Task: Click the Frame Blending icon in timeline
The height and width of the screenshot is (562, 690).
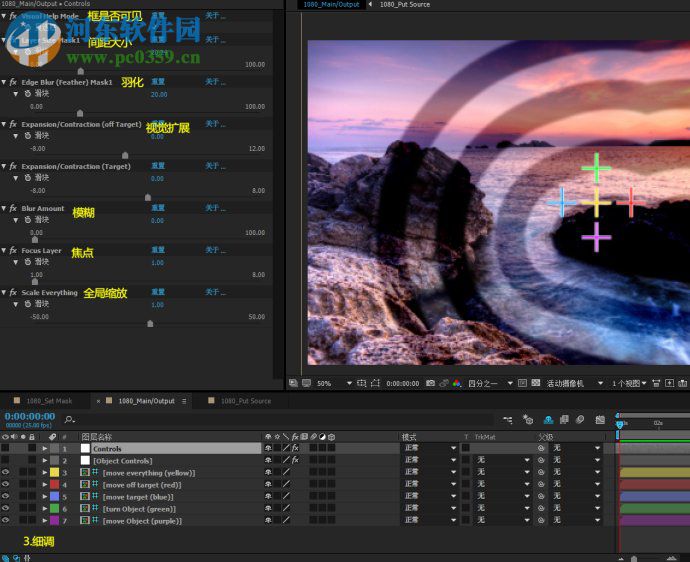Action: click(564, 420)
